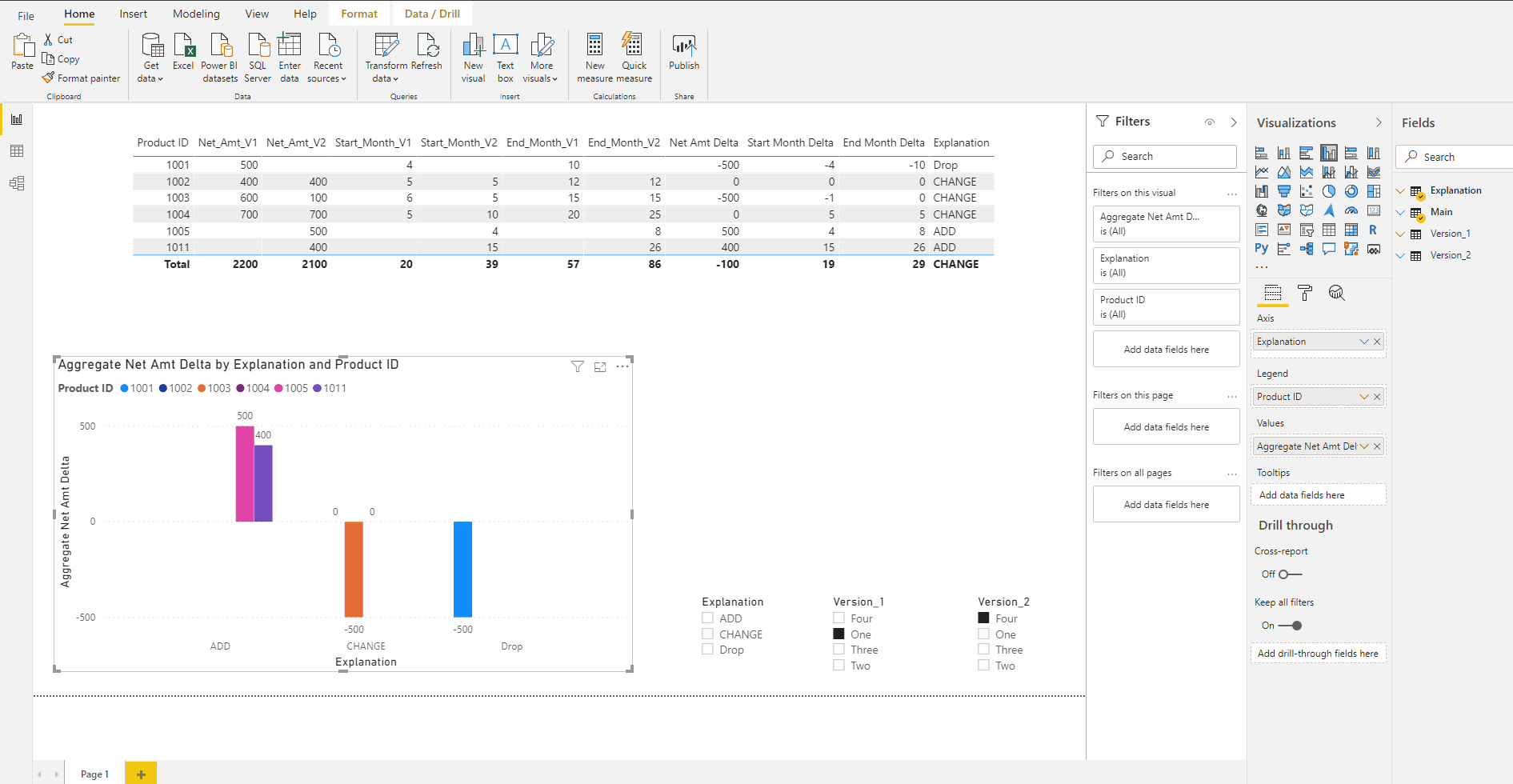Open chart visual filter icon

(x=578, y=366)
